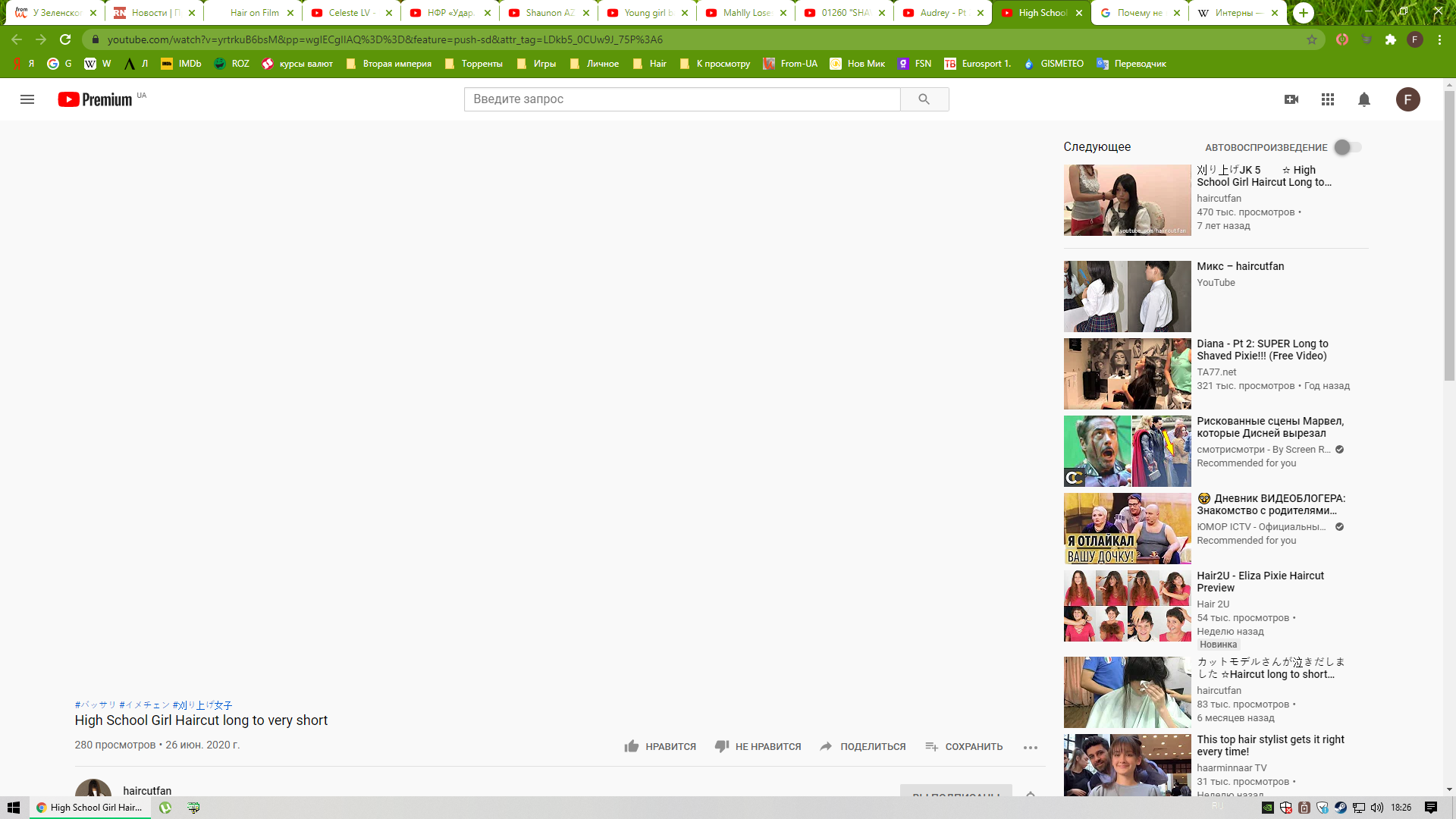Open the YouTube hamburger guide menu

(27, 99)
